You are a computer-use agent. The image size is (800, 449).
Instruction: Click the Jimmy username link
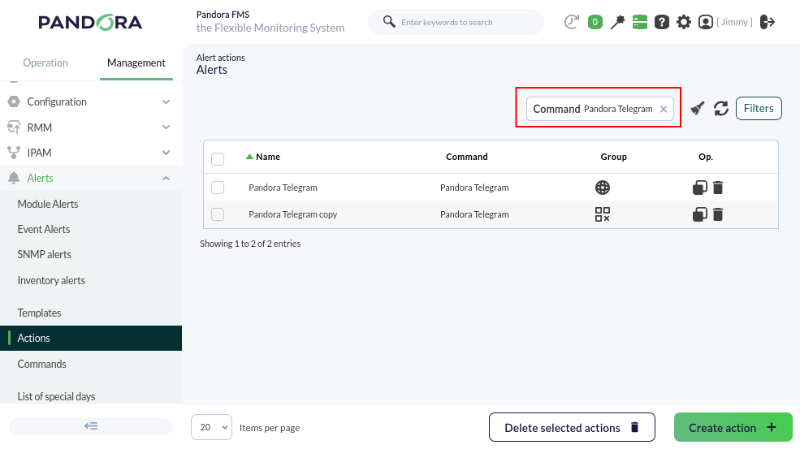(734, 22)
